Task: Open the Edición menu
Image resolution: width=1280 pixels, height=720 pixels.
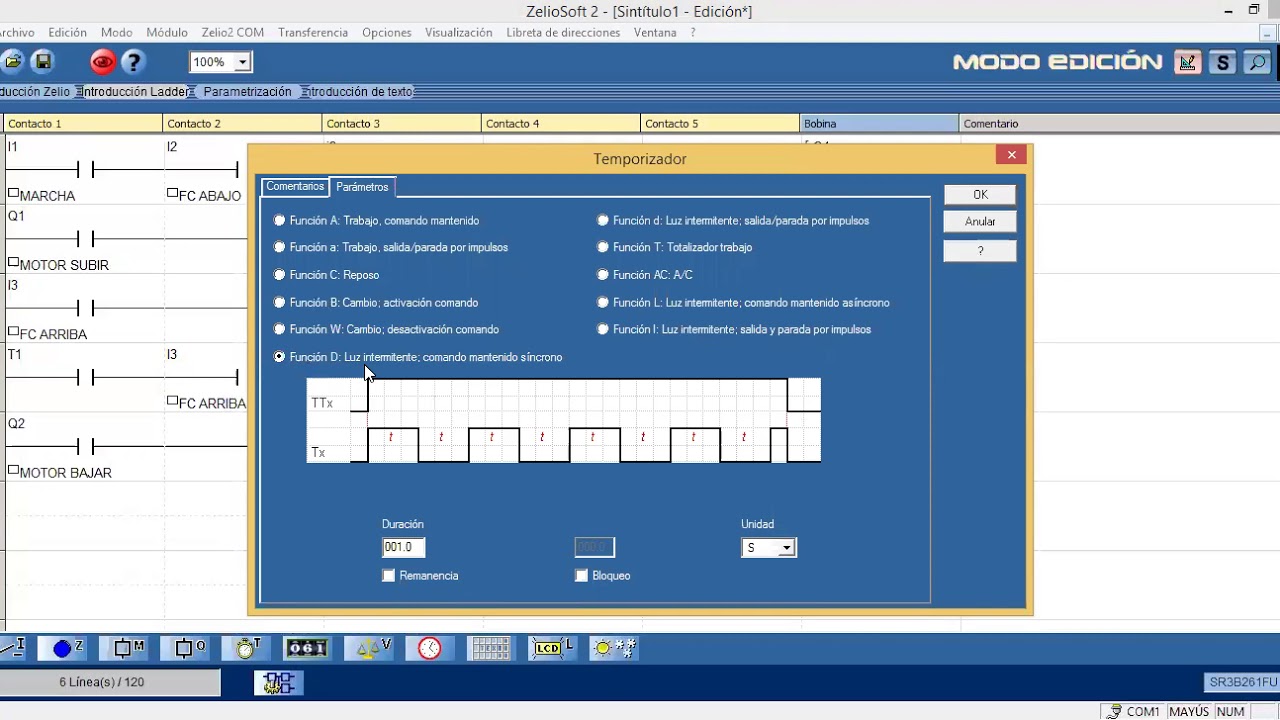Action: click(x=67, y=32)
